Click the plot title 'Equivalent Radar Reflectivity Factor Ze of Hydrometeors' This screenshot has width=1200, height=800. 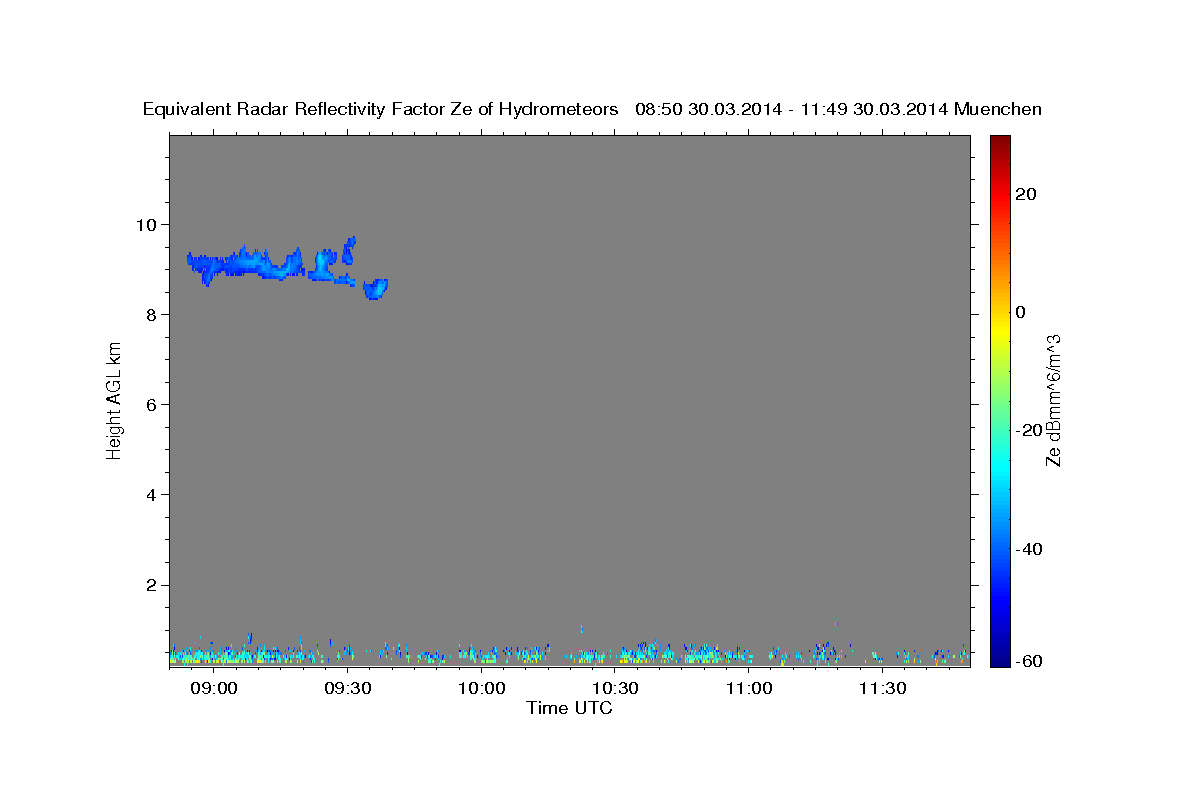click(381, 109)
